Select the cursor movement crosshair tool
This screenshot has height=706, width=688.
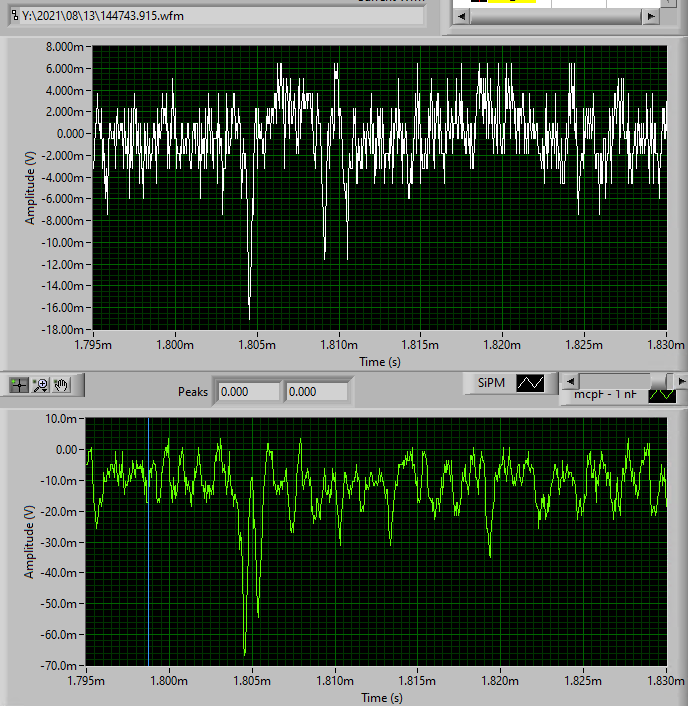(19, 385)
